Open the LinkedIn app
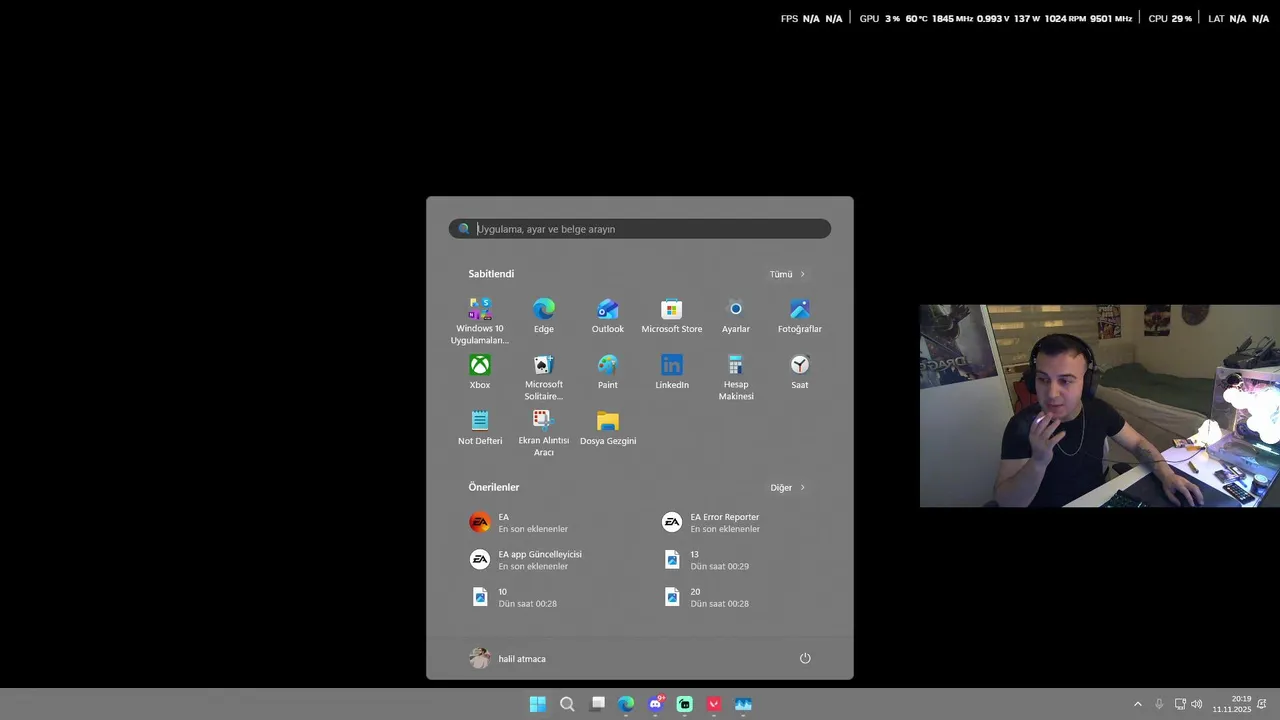This screenshot has height=720, width=1280. click(672, 372)
